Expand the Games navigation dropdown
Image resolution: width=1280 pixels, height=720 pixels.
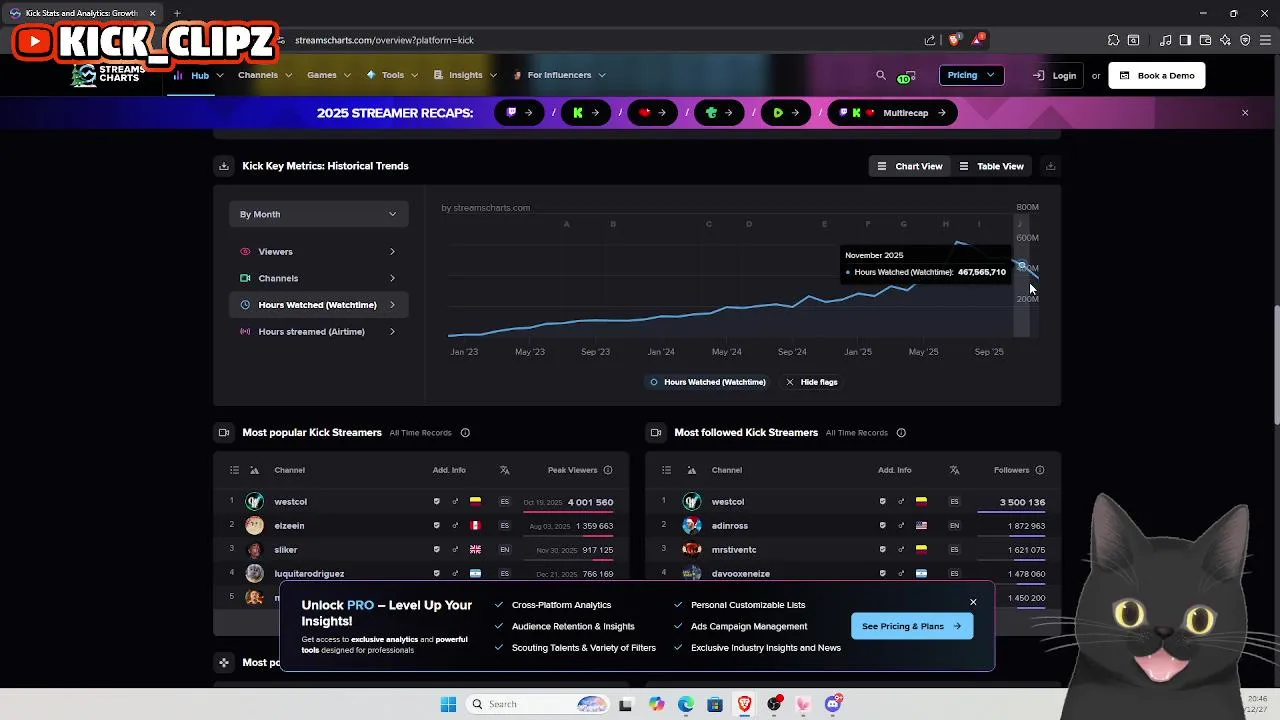pos(329,75)
